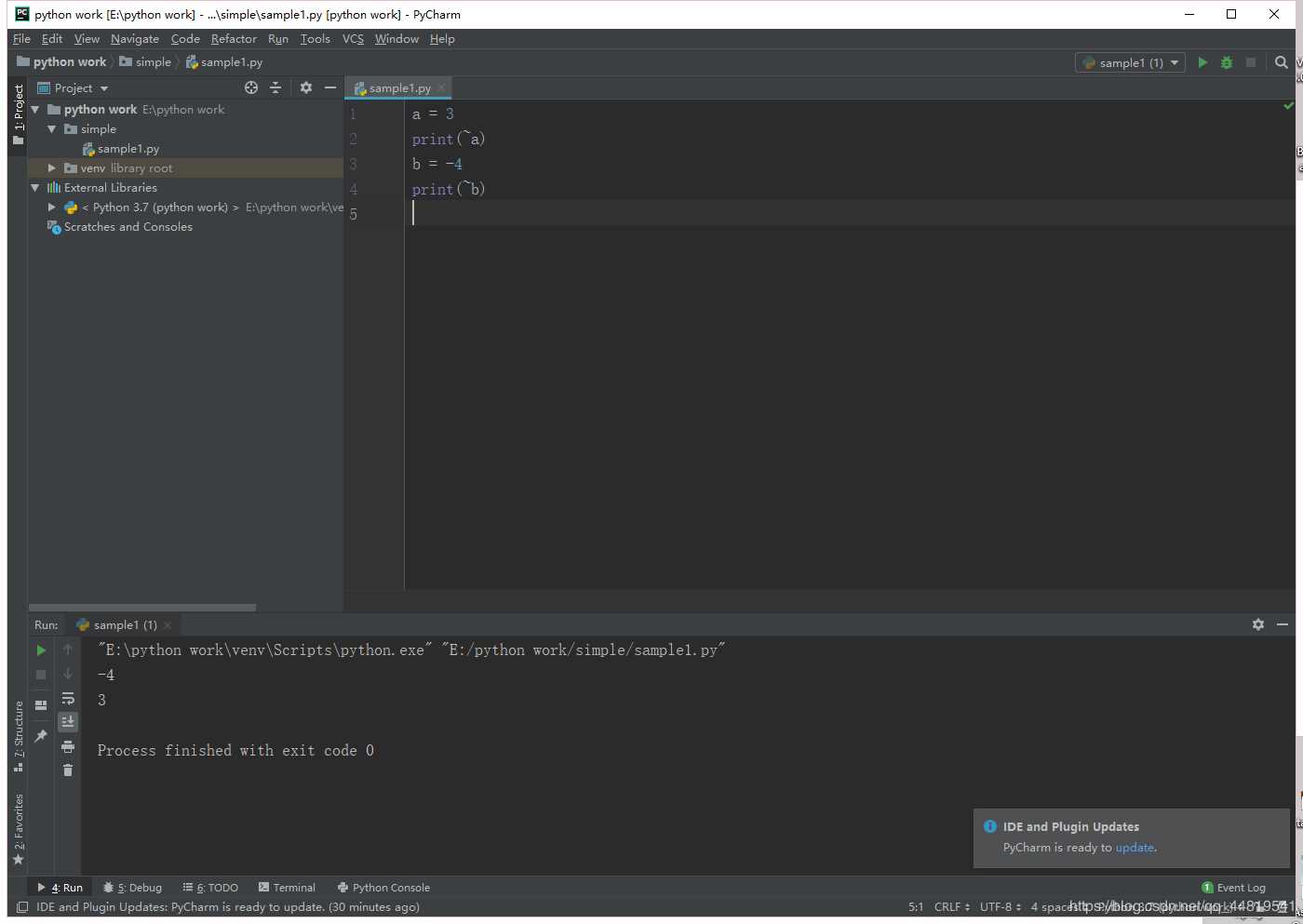Click the up-the-stack-trace arrow in Run panel
The width and height of the screenshot is (1303, 924).
pos(68,649)
